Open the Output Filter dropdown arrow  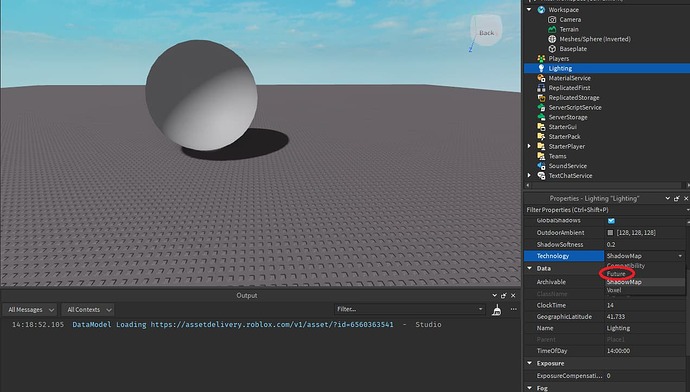(x=481, y=309)
